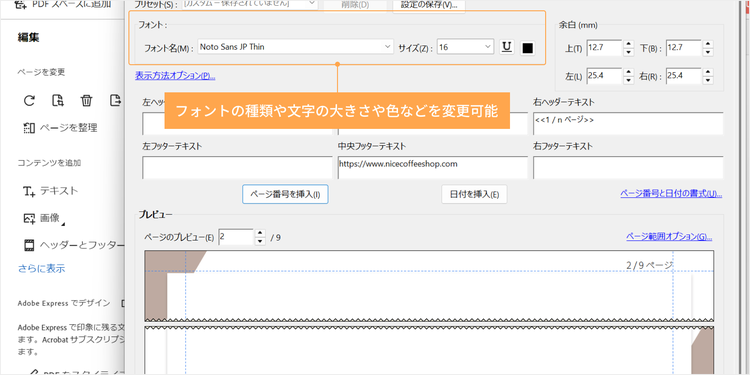750x375 pixels.
Task: Click the 設定の保存 button
Action: coord(429,5)
